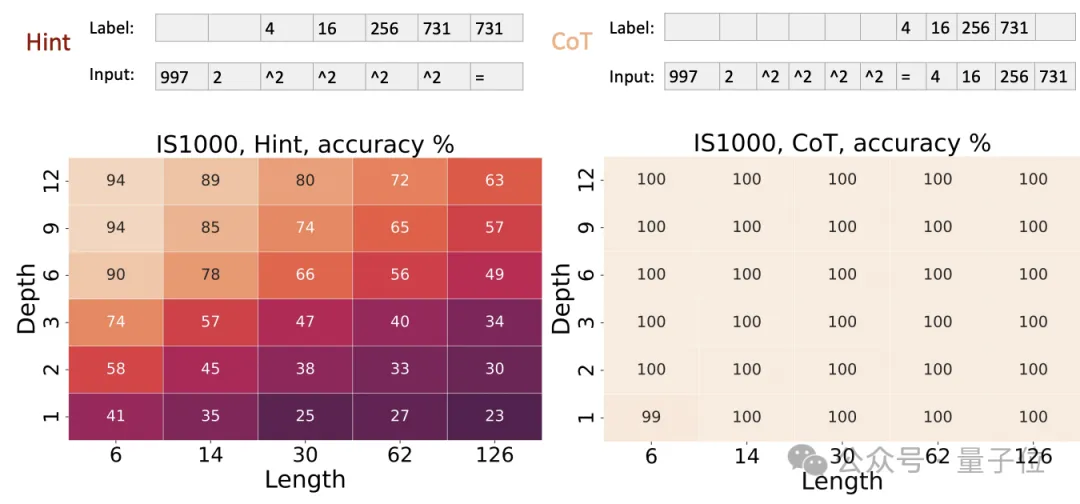
Task: Click the 731 cell in CoT Label row
Action: point(1014,28)
